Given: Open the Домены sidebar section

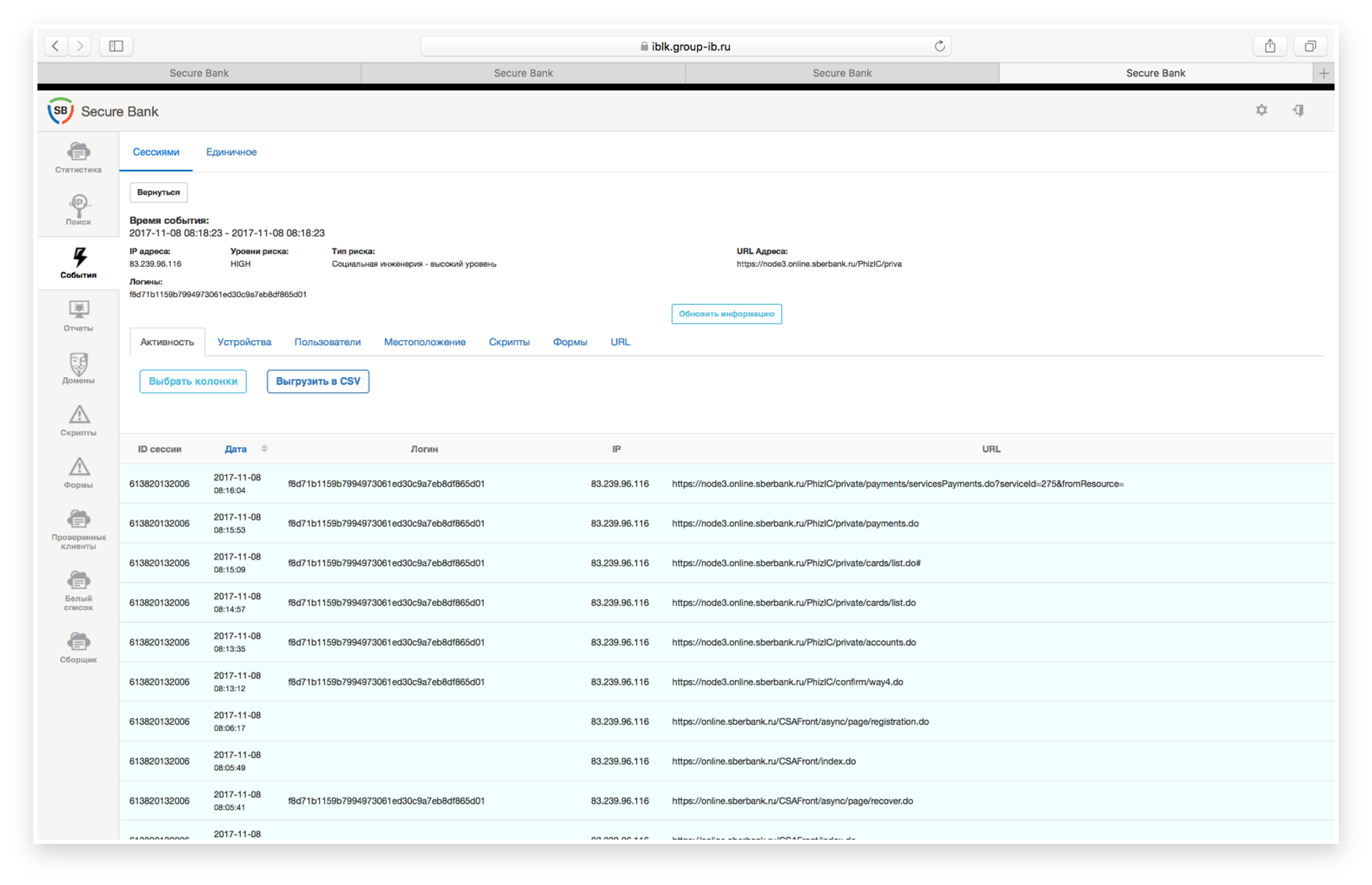Looking at the screenshot, I should coord(78,368).
